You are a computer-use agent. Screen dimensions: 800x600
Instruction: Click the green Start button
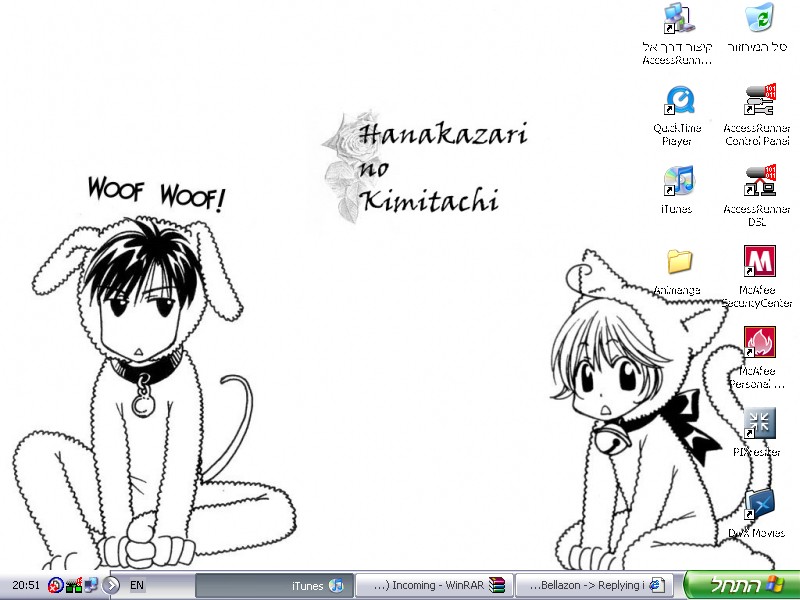(741, 585)
